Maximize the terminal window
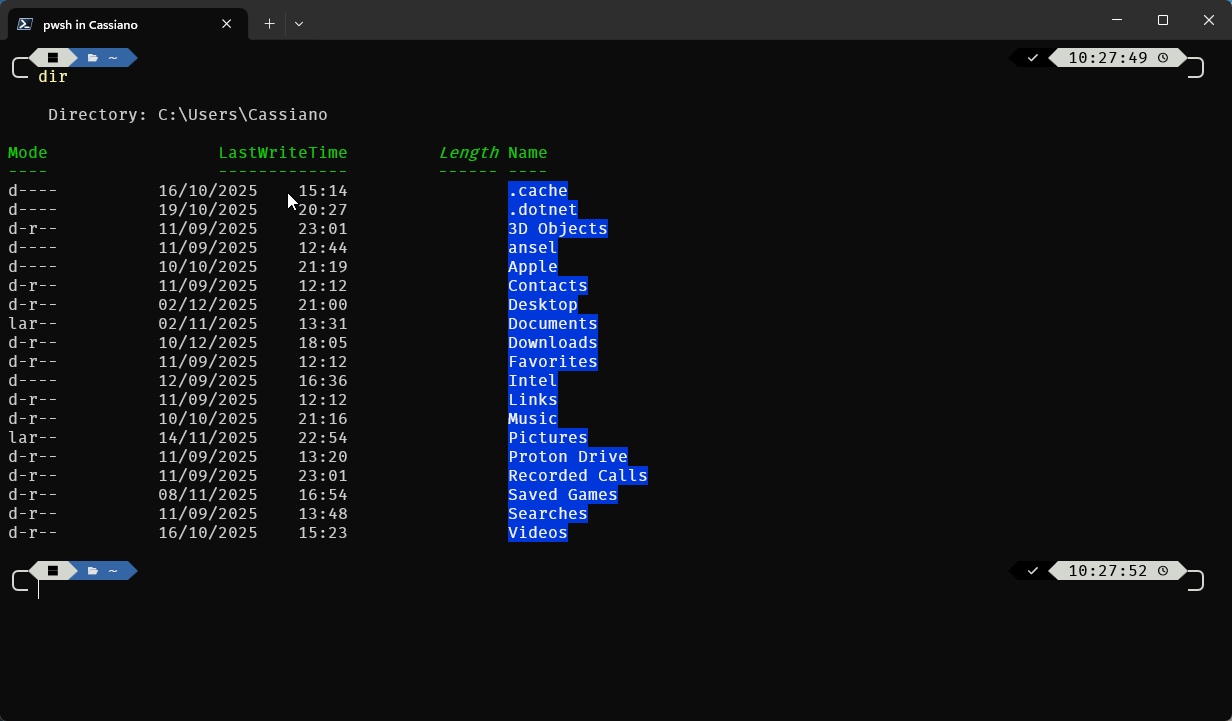Screen dimensions: 1232x721 click(x=1163, y=20)
